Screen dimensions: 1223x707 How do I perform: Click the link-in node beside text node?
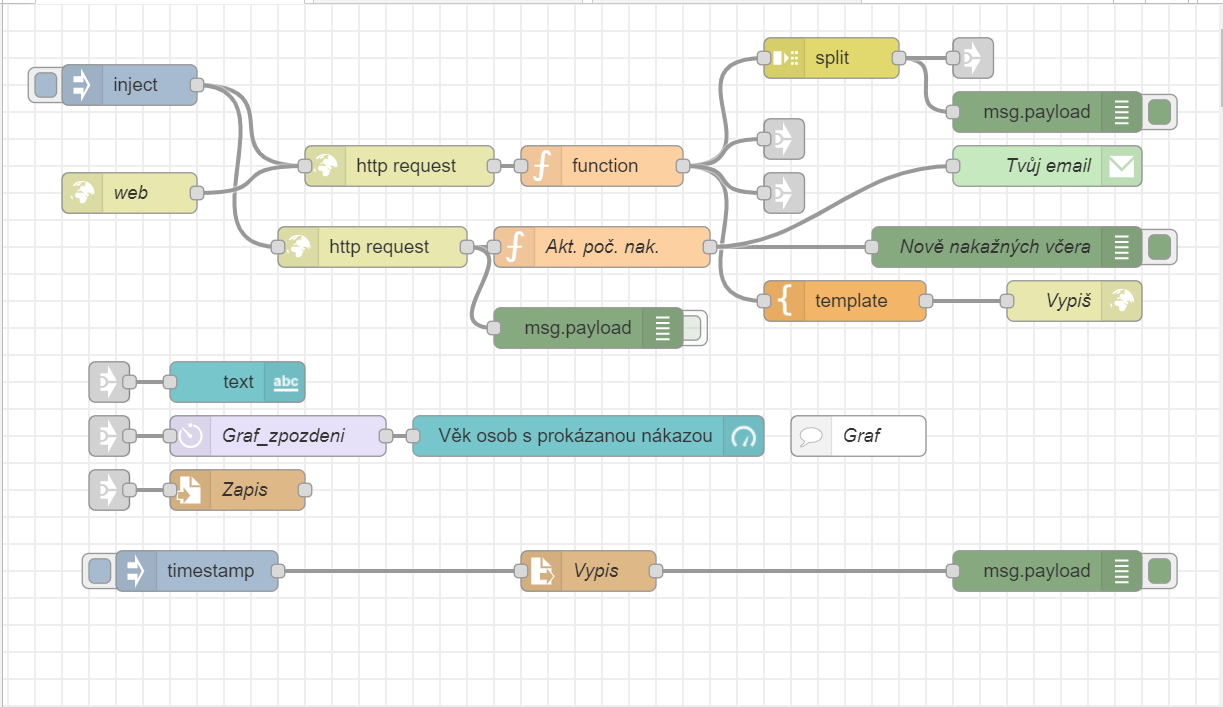[x=109, y=382]
